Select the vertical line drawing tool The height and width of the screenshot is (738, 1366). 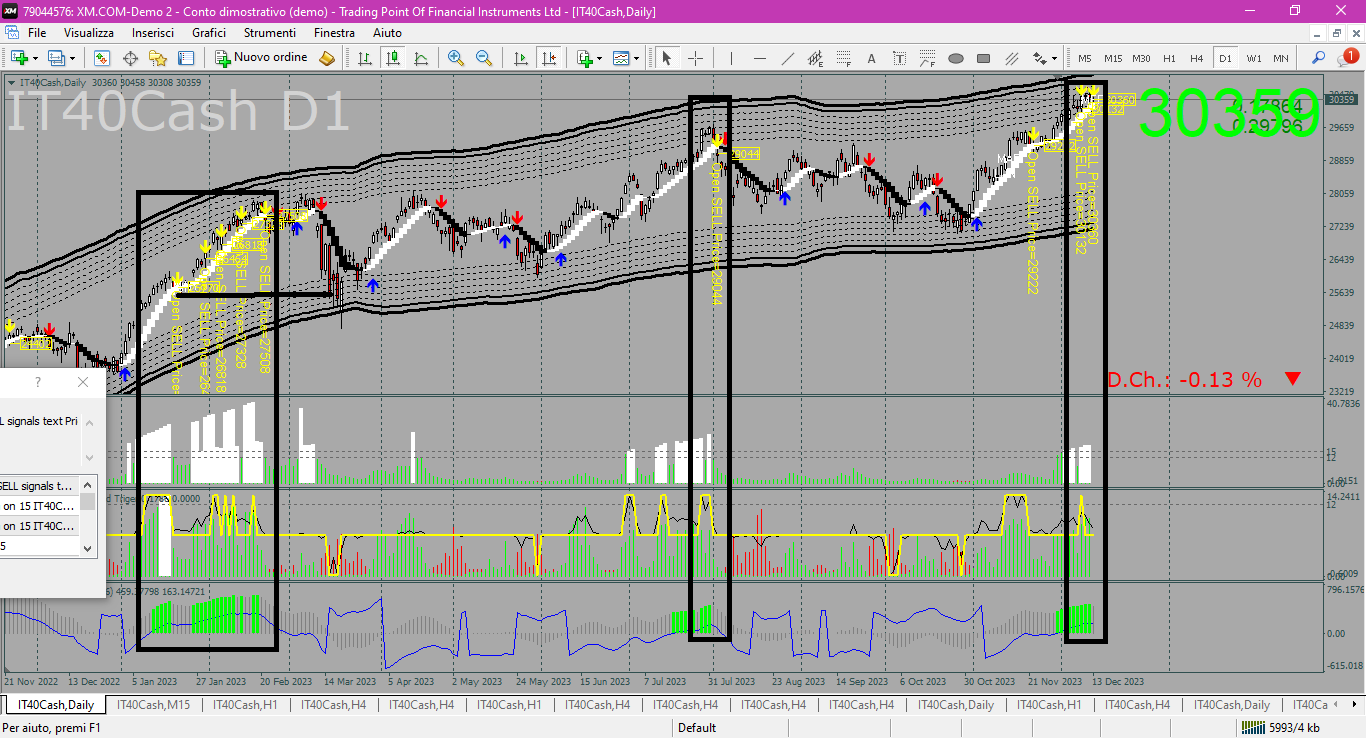click(731, 58)
